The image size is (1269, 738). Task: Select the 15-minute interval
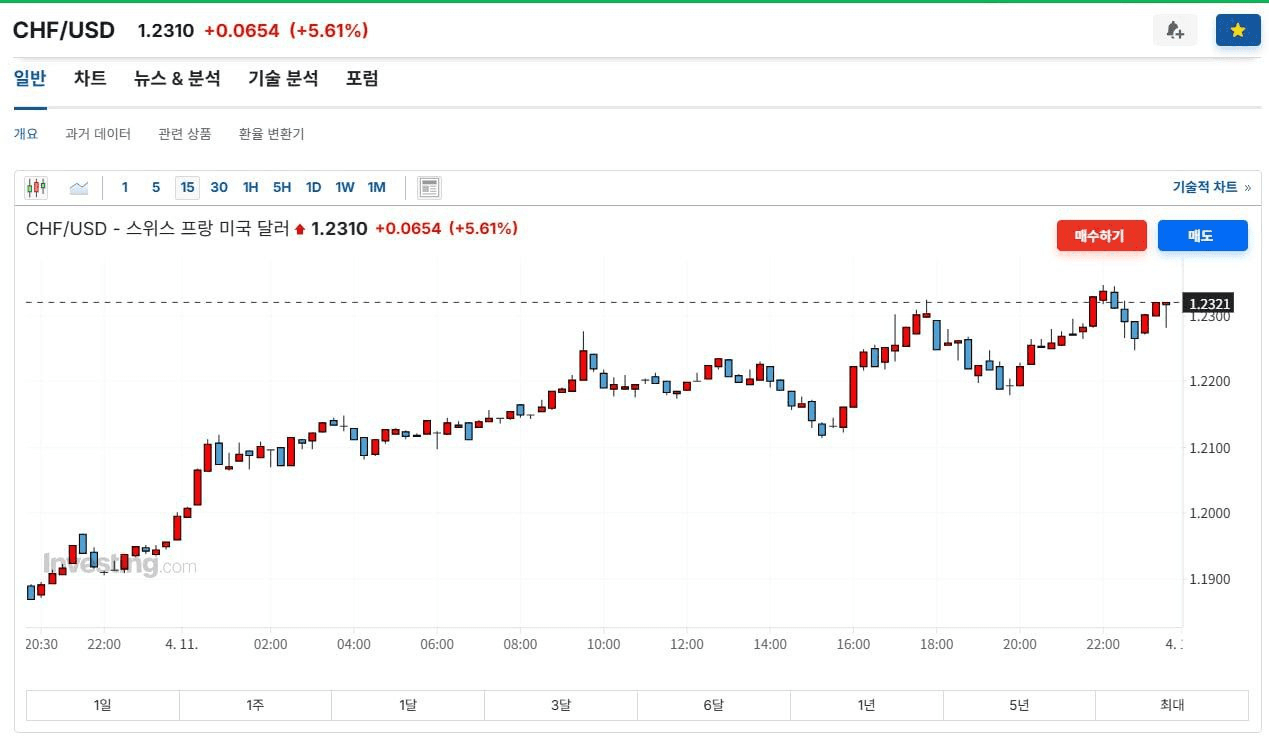[187, 187]
